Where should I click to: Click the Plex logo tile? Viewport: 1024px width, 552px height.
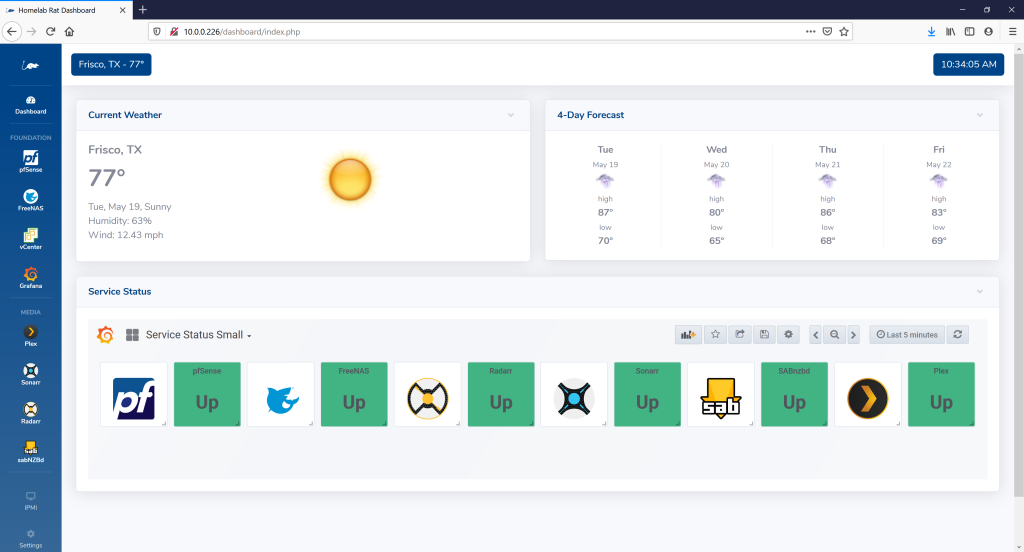[868, 395]
